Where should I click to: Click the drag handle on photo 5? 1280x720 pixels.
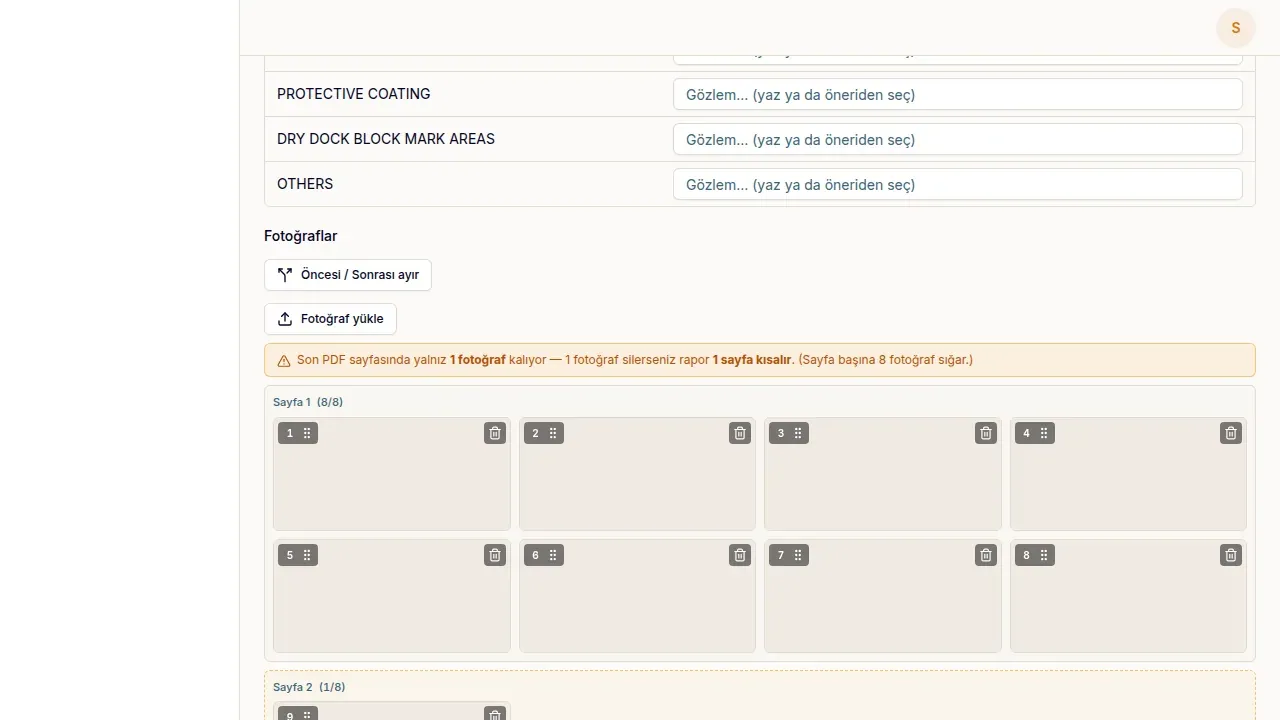(x=307, y=555)
